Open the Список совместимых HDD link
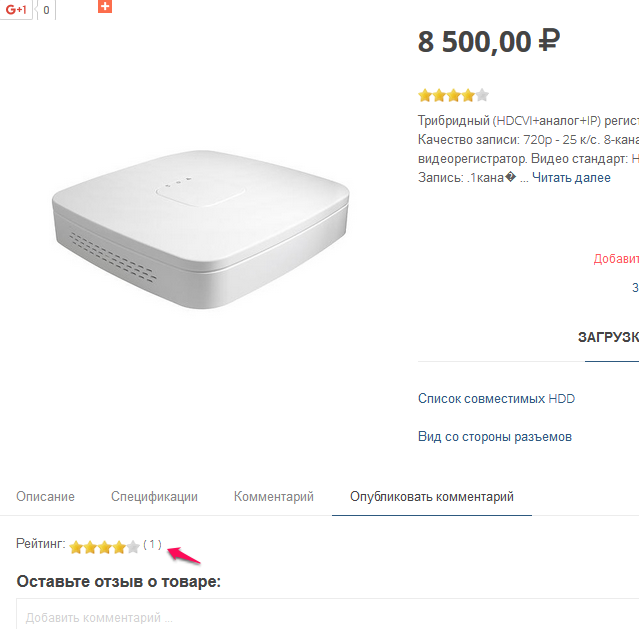 coord(496,399)
